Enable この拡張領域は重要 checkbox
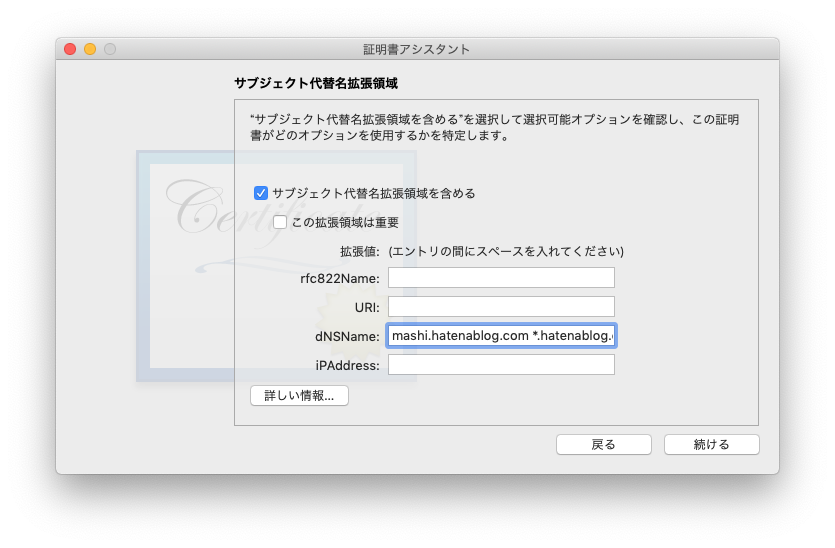The height and width of the screenshot is (548, 835). coord(280,222)
